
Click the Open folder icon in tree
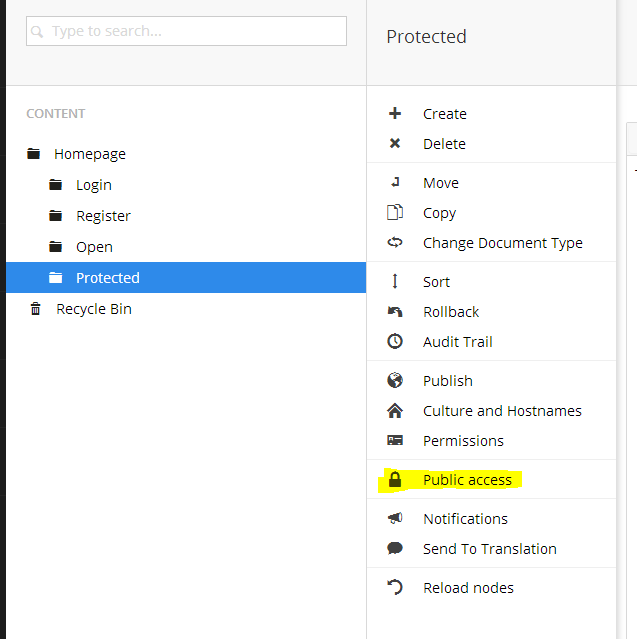tap(55, 247)
